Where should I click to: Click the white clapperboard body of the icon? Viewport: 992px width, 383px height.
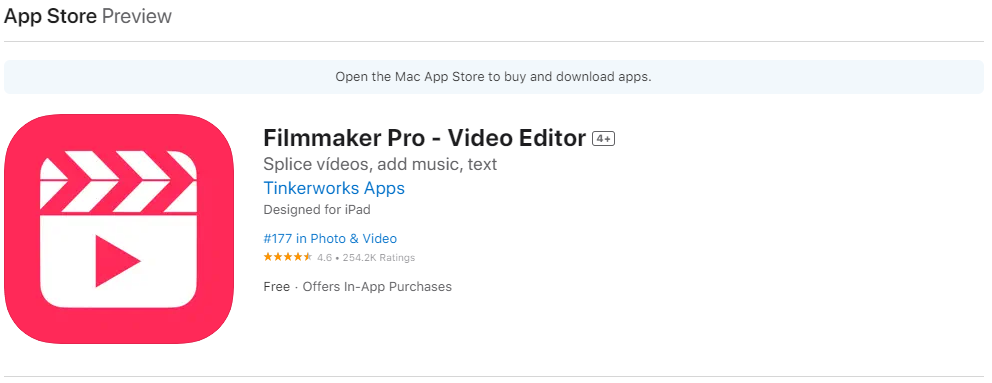pyautogui.click(x=118, y=260)
